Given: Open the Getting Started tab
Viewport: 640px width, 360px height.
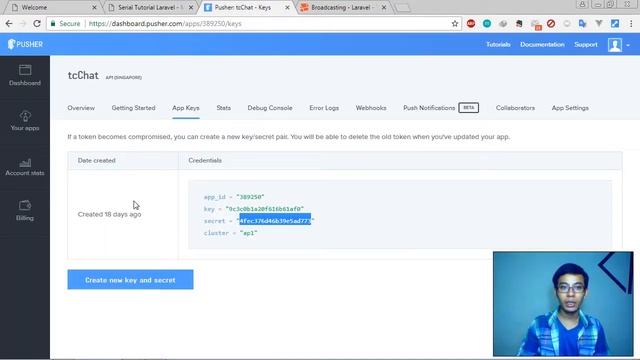Looking at the screenshot, I should click(133, 108).
